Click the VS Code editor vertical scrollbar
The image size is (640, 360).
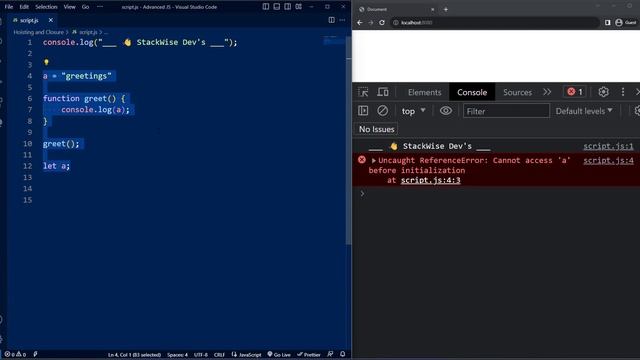coord(349,141)
